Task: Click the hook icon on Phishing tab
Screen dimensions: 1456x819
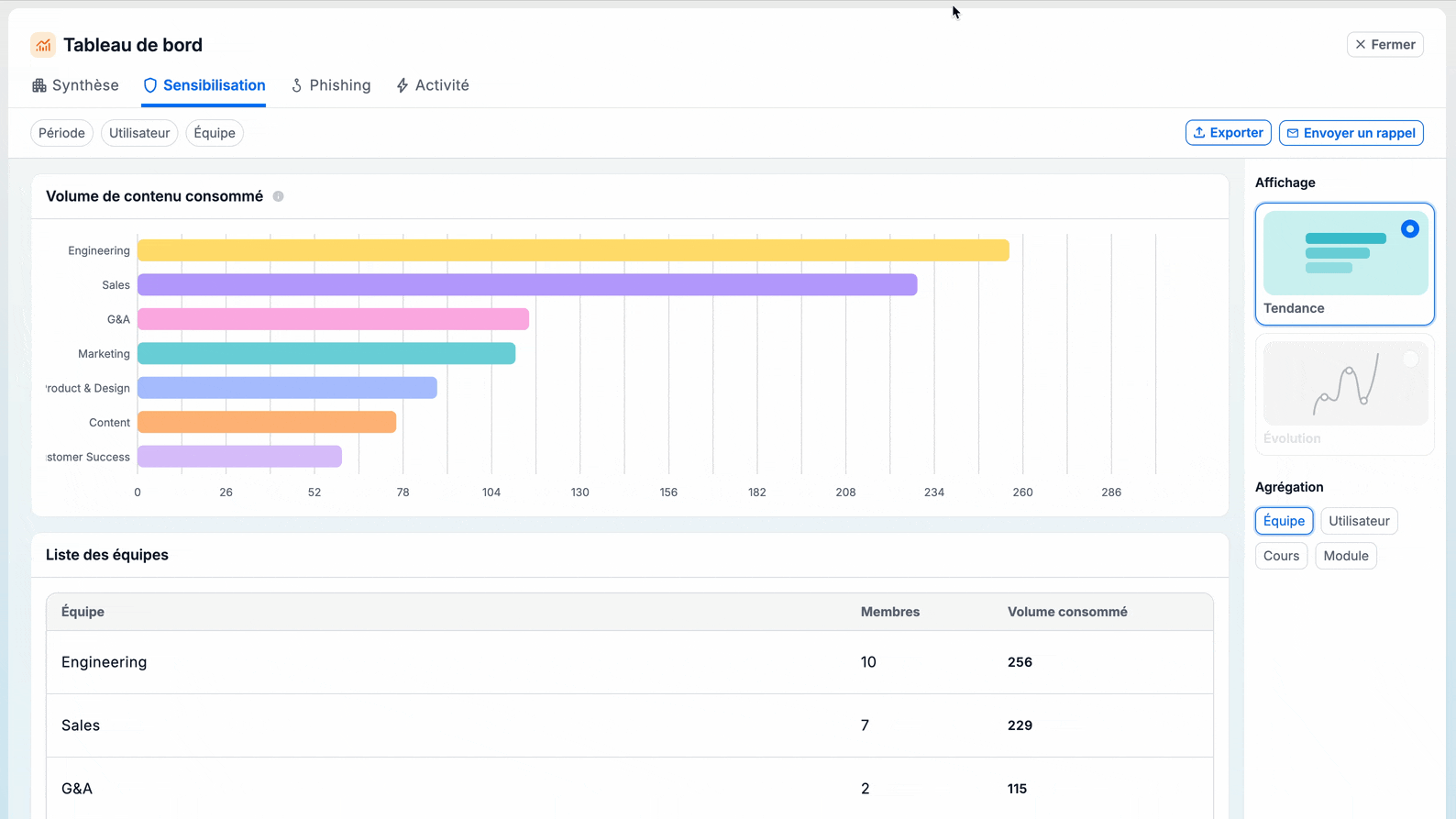Action: click(297, 85)
